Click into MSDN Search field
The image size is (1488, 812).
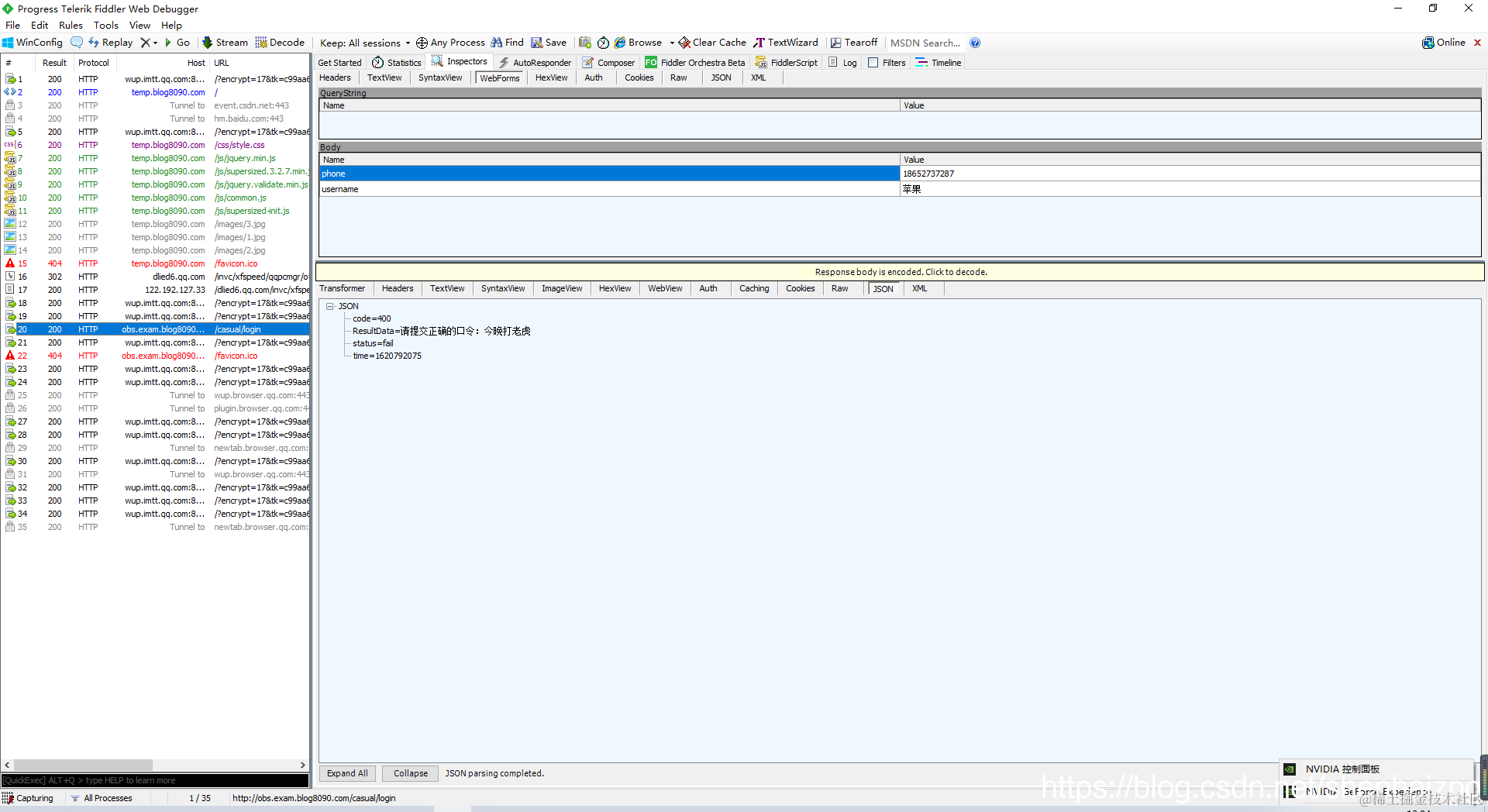click(925, 43)
